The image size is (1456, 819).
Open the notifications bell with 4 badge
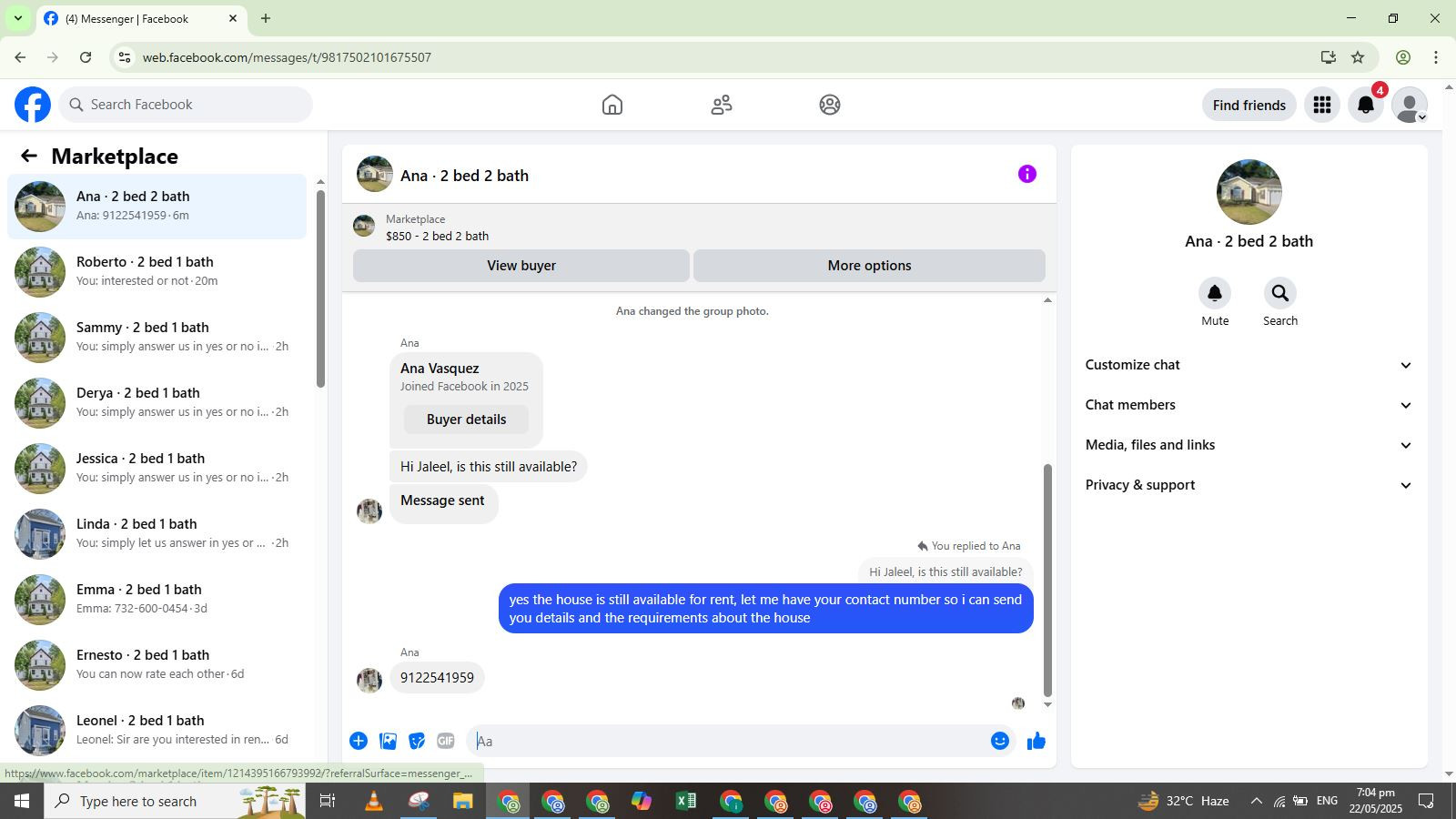coord(1366,105)
